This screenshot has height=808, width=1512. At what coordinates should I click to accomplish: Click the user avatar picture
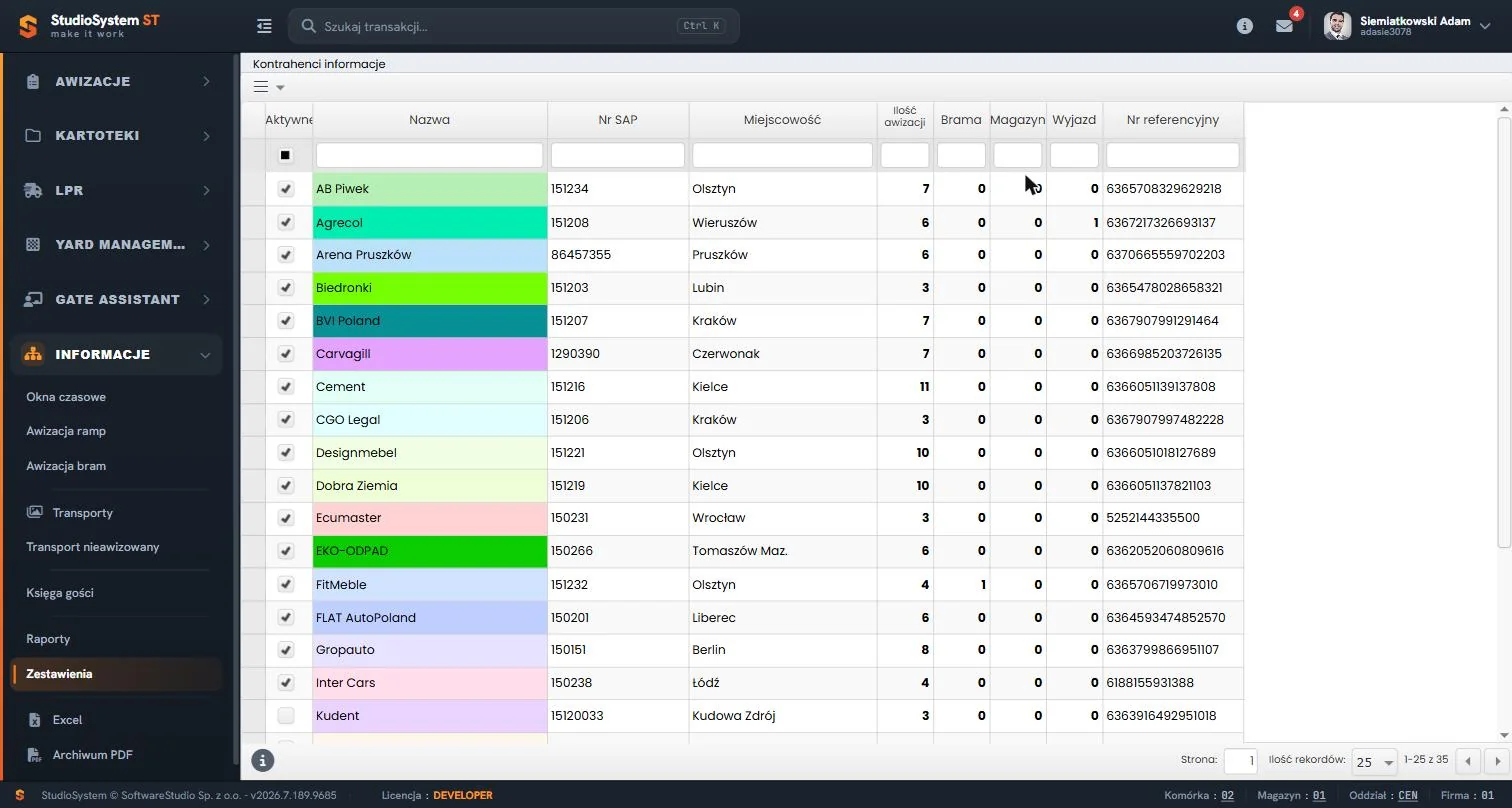[x=1337, y=26]
